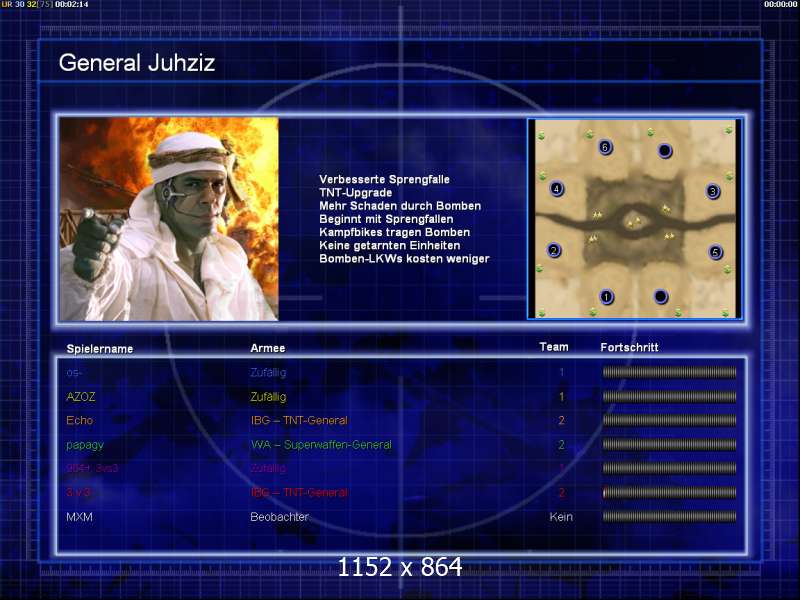
Task: Click papagy's WA – Superwaffen-General army entry
Action: tap(321, 444)
